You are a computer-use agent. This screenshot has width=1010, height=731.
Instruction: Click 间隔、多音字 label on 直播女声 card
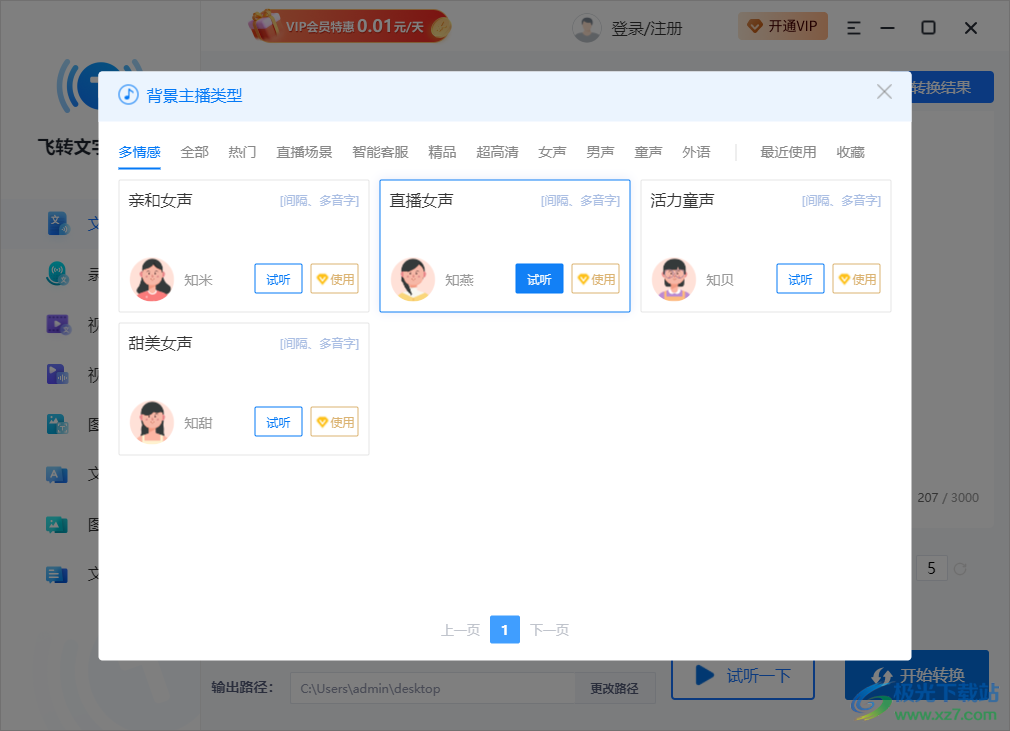click(580, 201)
